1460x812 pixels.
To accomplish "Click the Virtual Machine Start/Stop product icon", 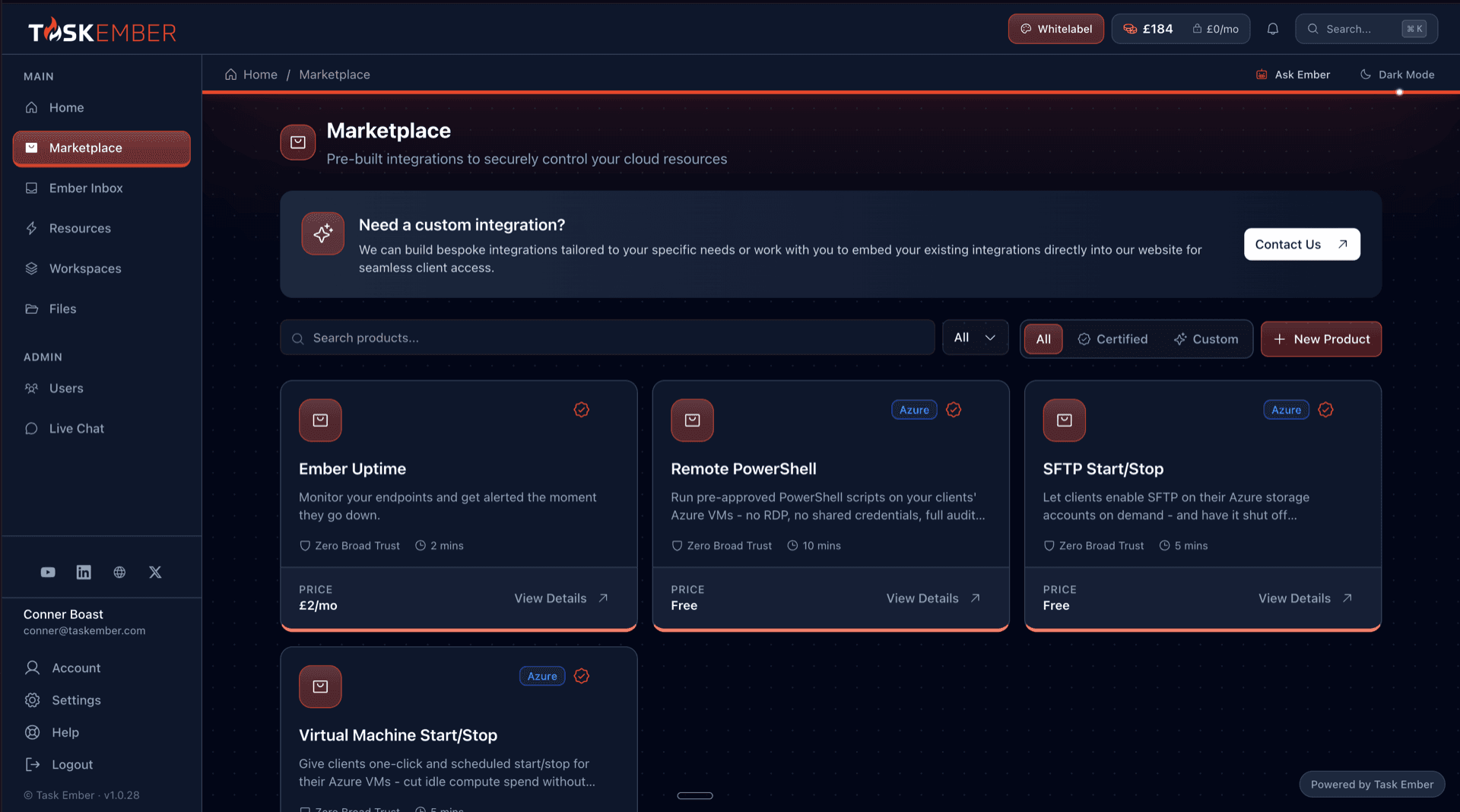I will [x=320, y=687].
